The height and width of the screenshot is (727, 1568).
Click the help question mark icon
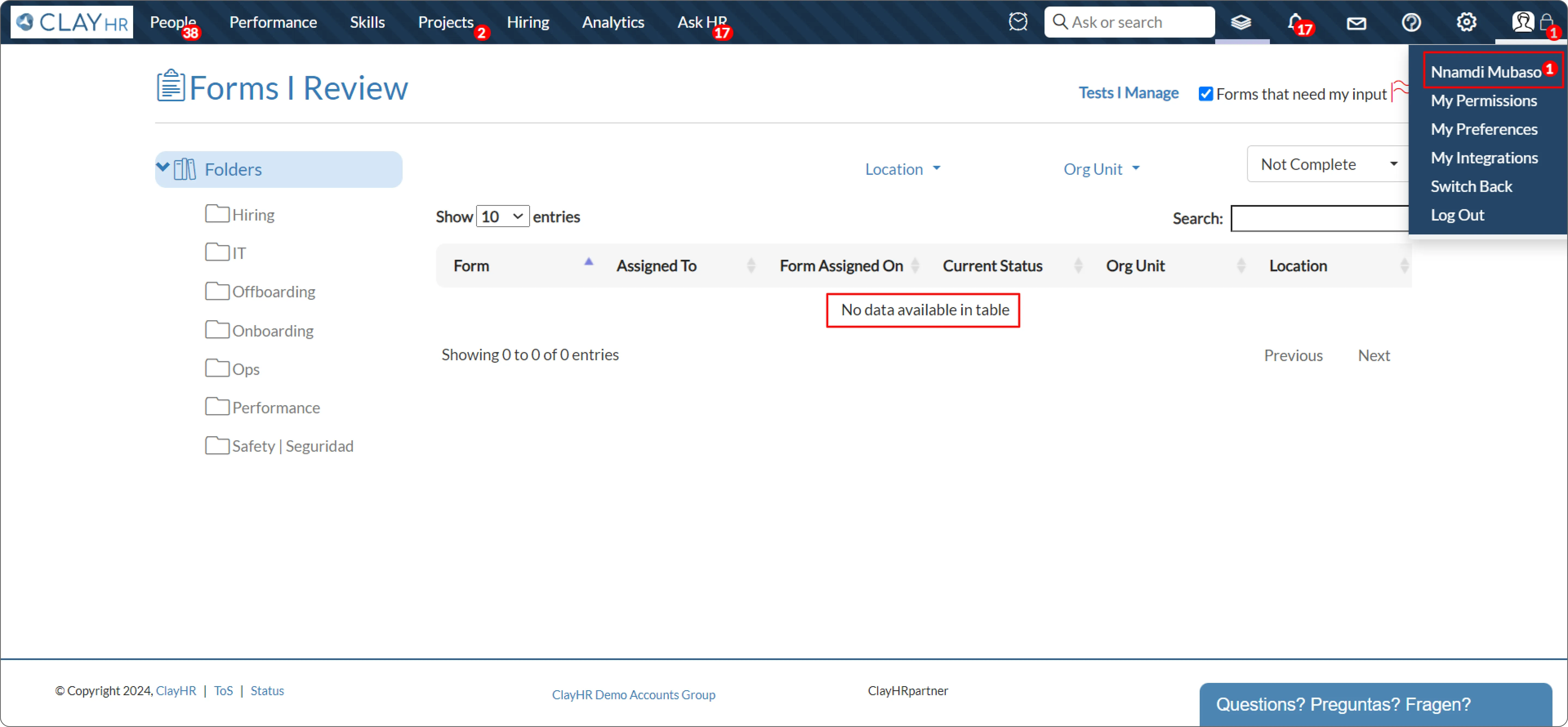click(1411, 23)
